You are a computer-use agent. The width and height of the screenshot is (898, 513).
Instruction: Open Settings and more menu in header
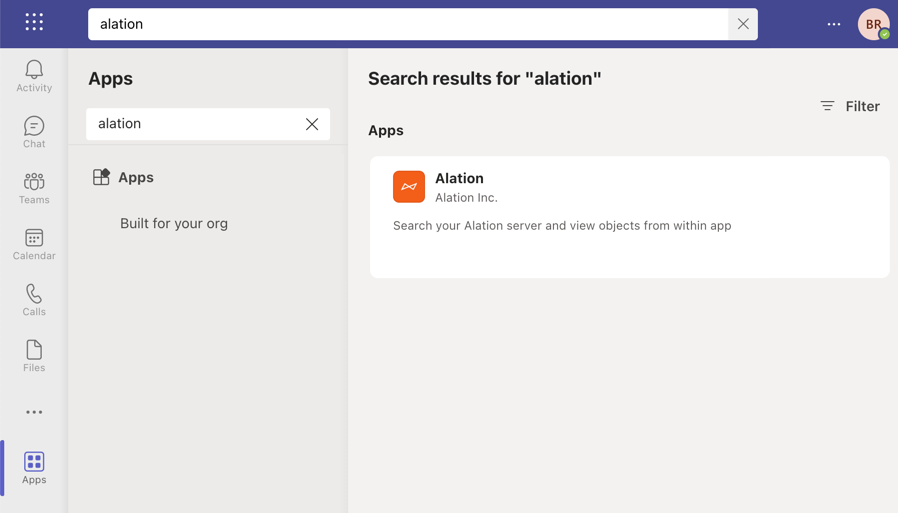pos(834,24)
